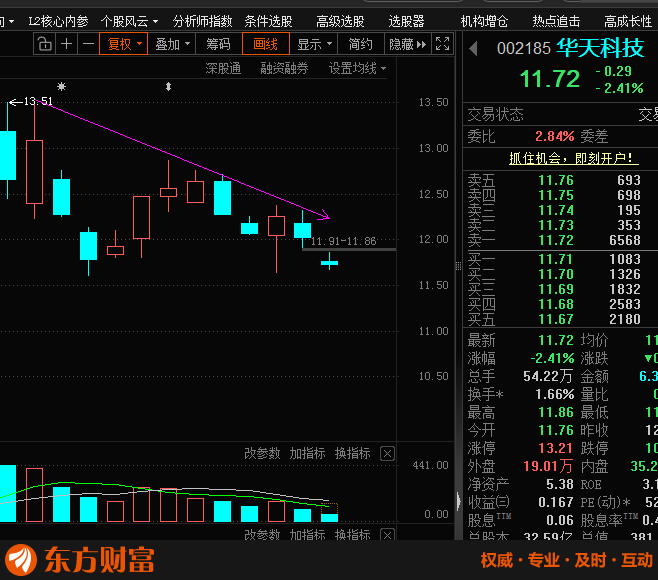
Task: Click 卖一 volume 6568
Action: [x=625, y=240]
